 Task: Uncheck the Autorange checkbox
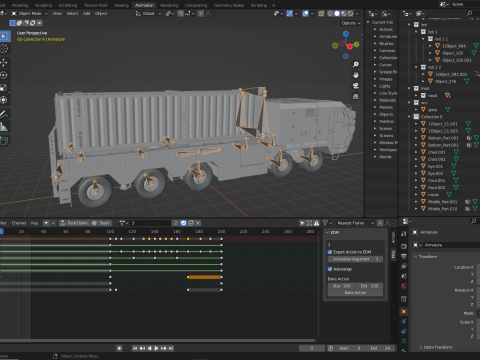pos(330,269)
